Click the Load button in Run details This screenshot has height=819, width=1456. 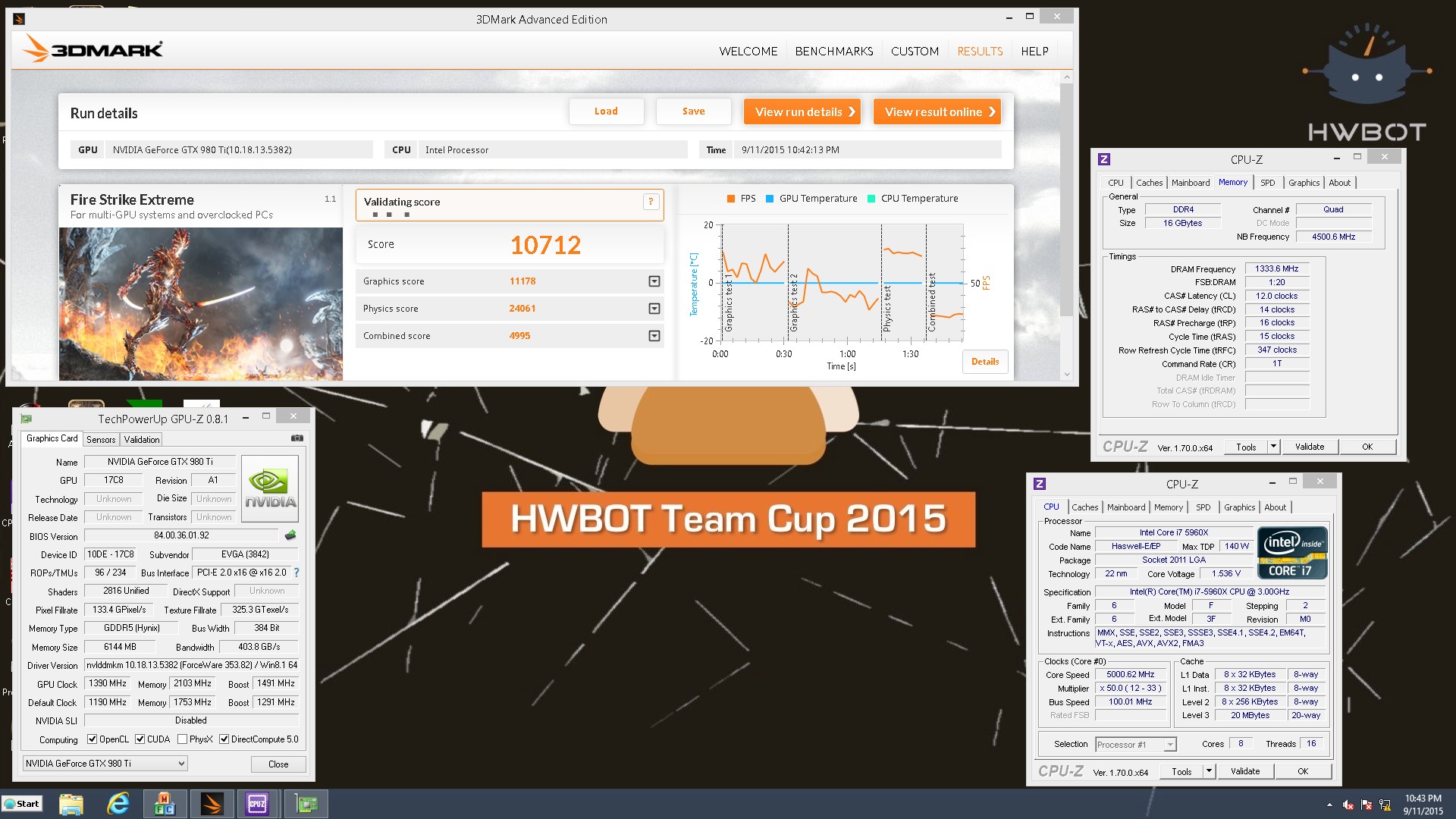[606, 111]
